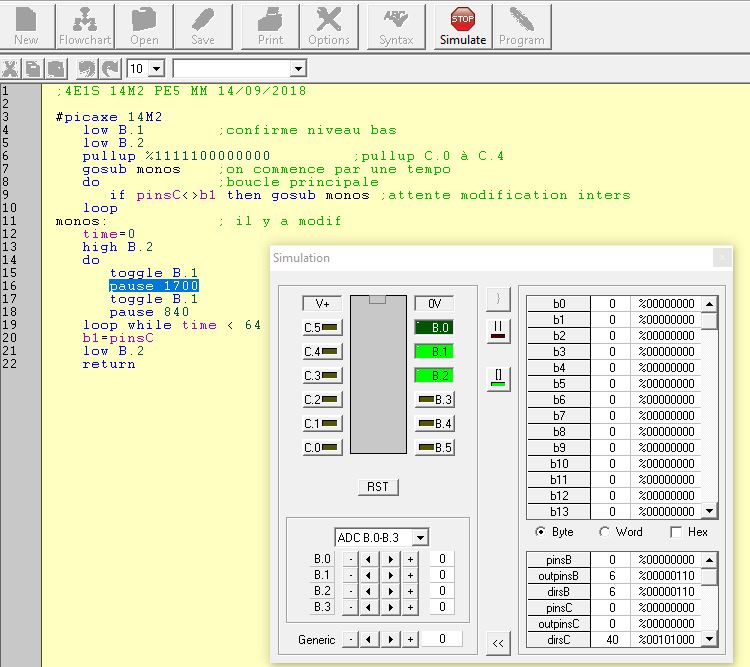Viewport: 750px width, 667px height.
Task: Toggle pin B.3 on the chip
Action: point(434,399)
